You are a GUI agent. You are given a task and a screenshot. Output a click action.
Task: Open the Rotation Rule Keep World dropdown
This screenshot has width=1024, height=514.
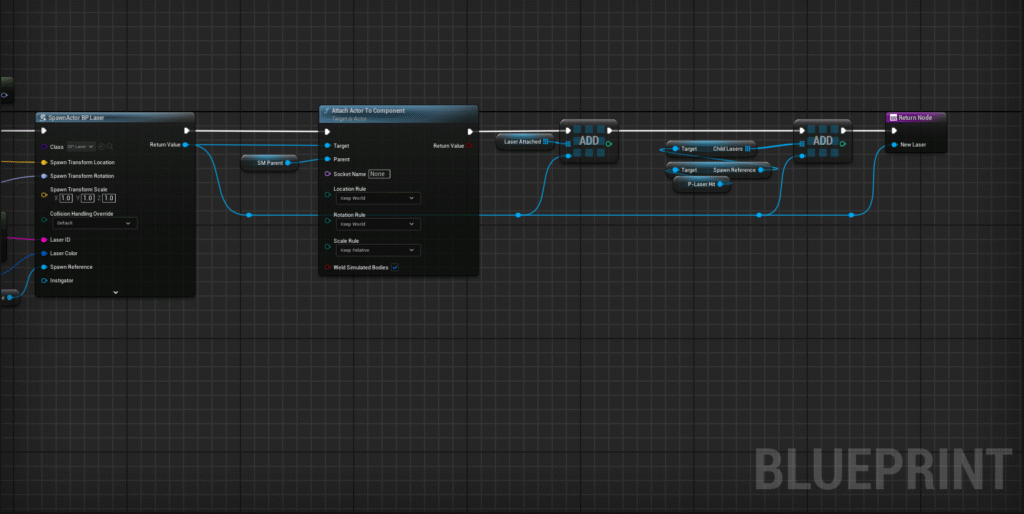point(377,224)
